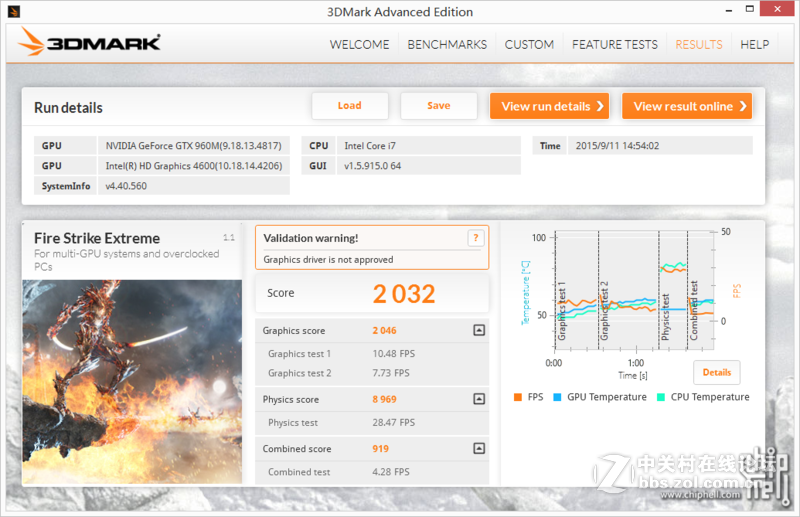Select the RESULTS tab

pyautogui.click(x=699, y=45)
